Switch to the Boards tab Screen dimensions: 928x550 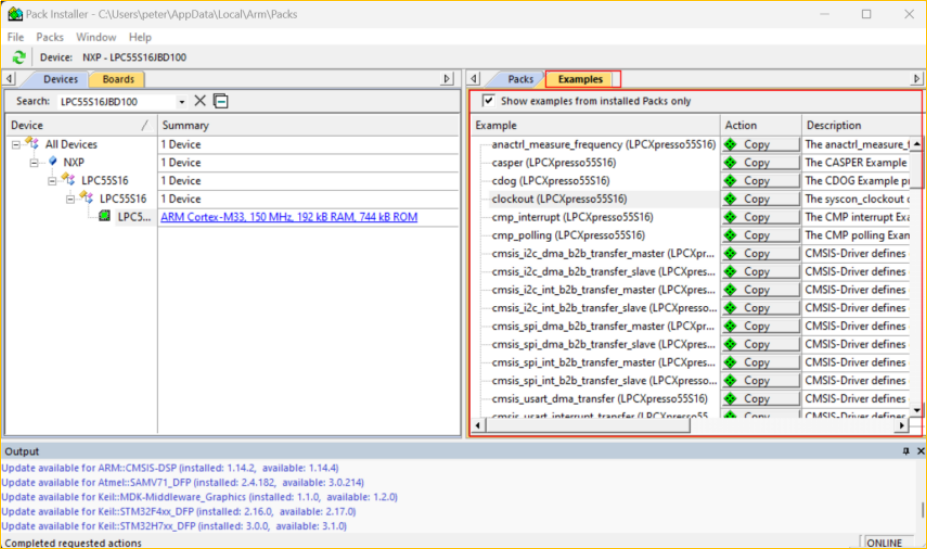pos(118,79)
